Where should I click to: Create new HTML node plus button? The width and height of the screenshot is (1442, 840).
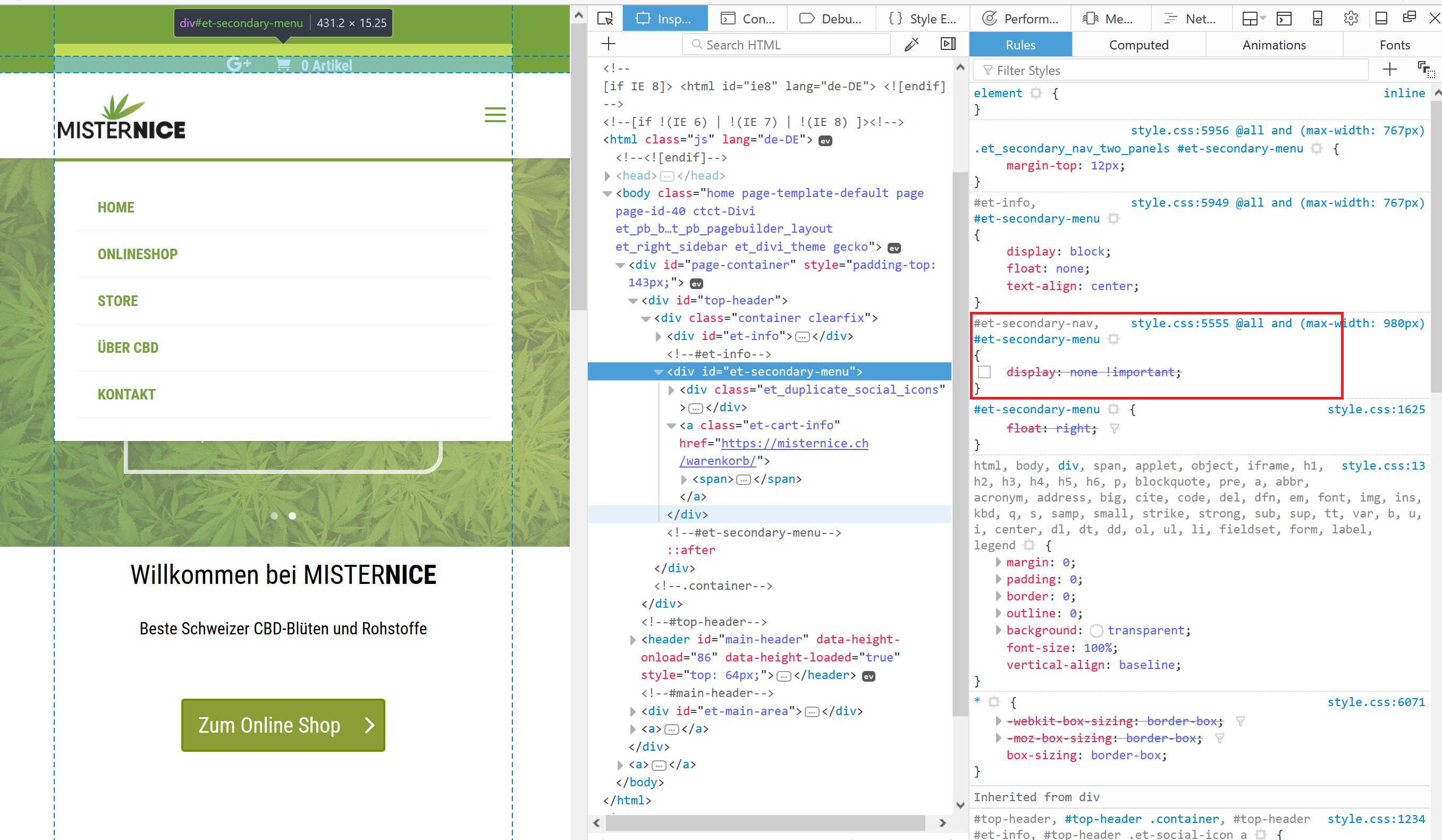pos(609,44)
